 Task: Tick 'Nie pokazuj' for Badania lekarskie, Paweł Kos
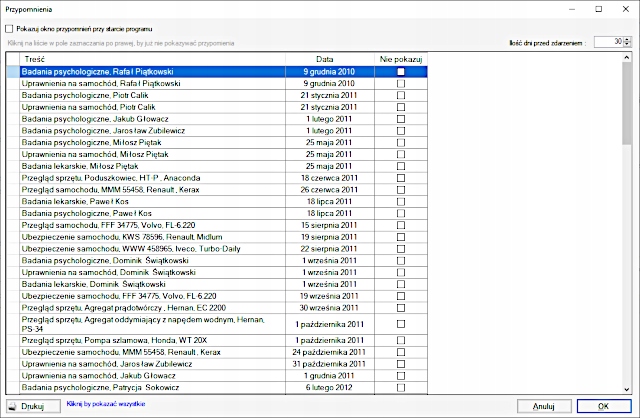point(401,202)
